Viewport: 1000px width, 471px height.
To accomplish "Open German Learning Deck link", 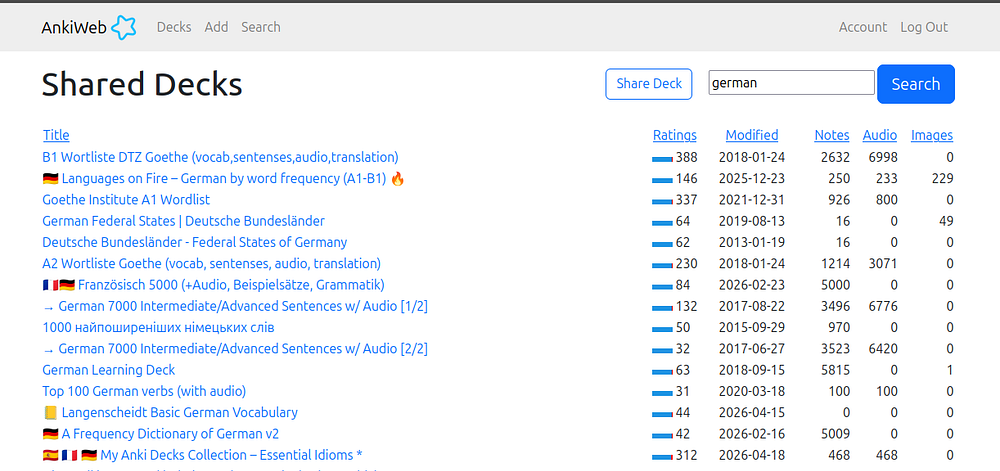I will point(108,370).
